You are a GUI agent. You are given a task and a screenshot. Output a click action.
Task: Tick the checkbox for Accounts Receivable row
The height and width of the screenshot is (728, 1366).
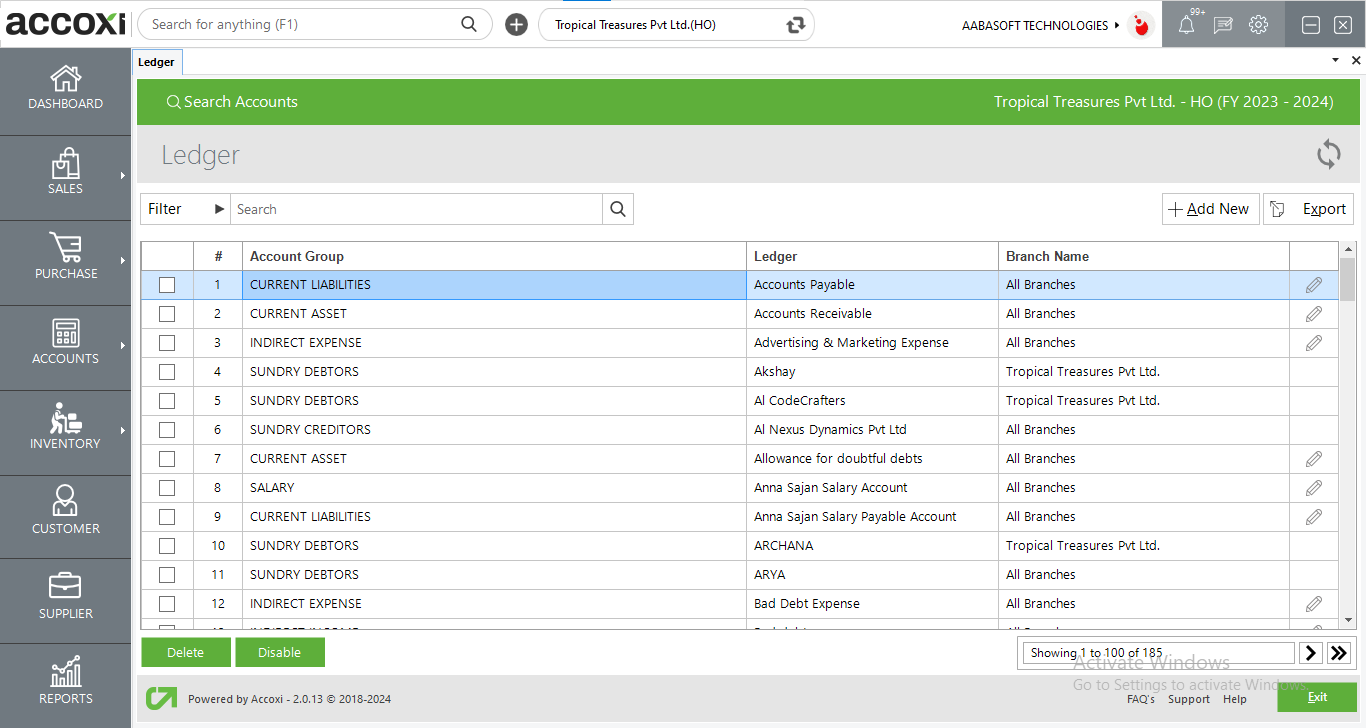pyautogui.click(x=167, y=314)
